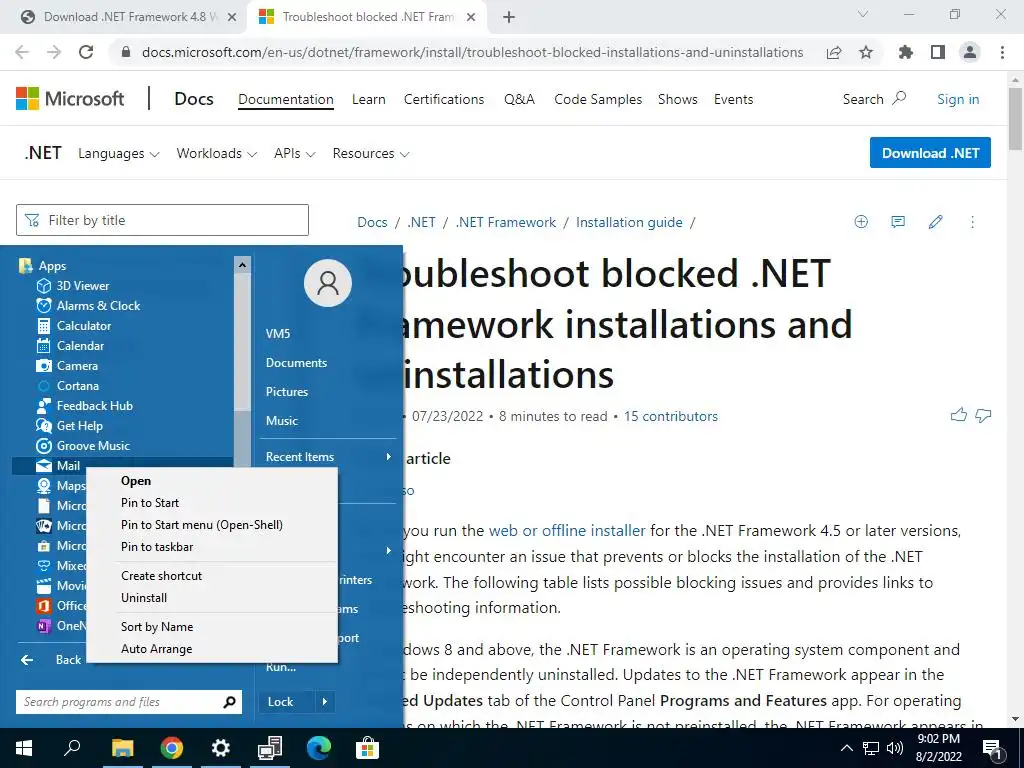Click the Filter by title field
The width and height of the screenshot is (1024, 768).
click(x=162, y=220)
